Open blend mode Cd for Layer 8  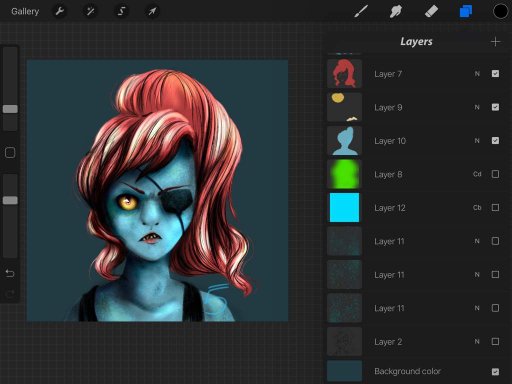coord(477,174)
